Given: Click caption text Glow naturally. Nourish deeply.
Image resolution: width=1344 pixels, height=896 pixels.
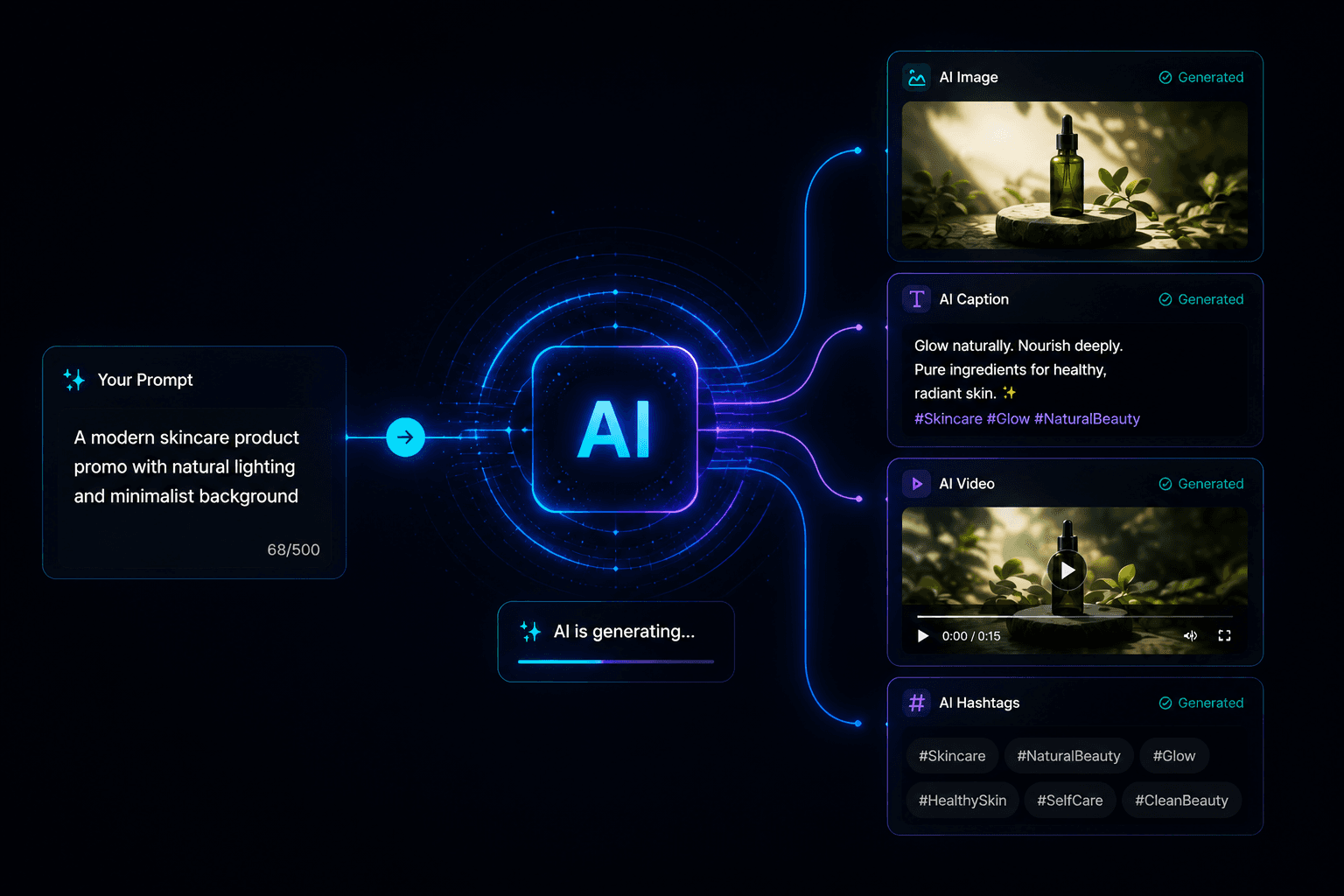Looking at the screenshot, I should pyautogui.click(x=1018, y=346).
